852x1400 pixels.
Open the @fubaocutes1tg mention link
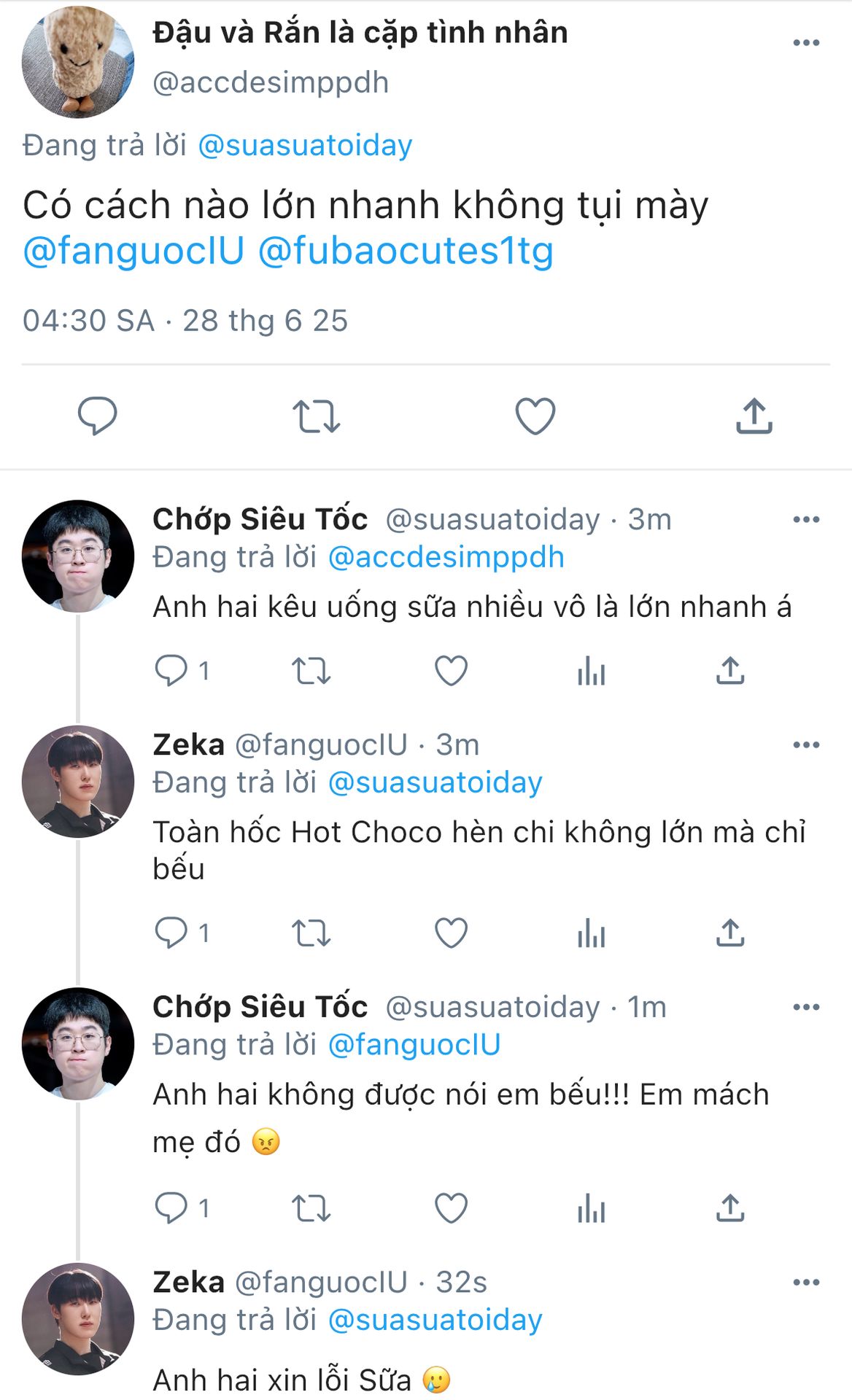406,251
